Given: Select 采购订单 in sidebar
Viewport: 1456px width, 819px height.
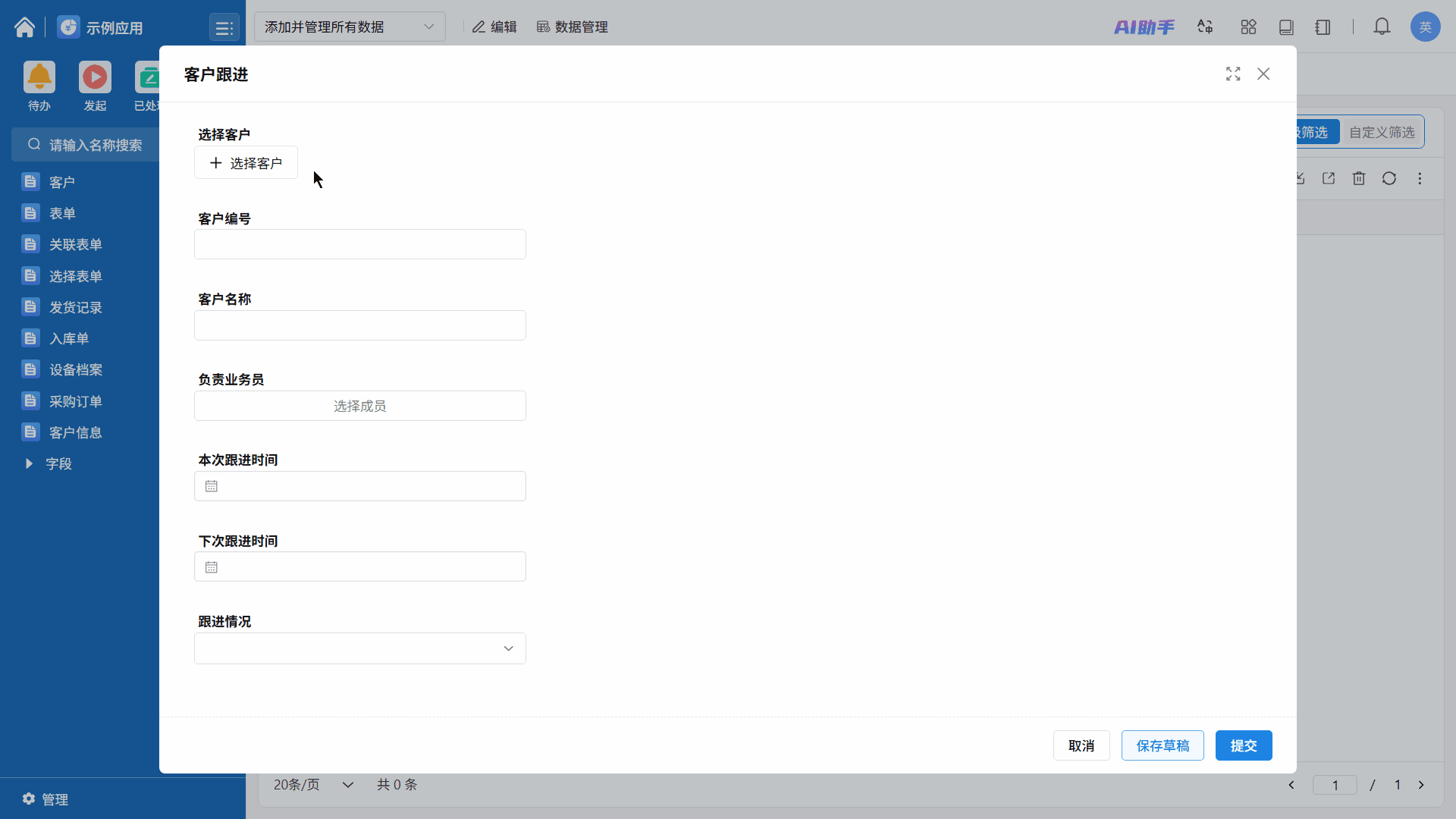Looking at the screenshot, I should (x=75, y=401).
